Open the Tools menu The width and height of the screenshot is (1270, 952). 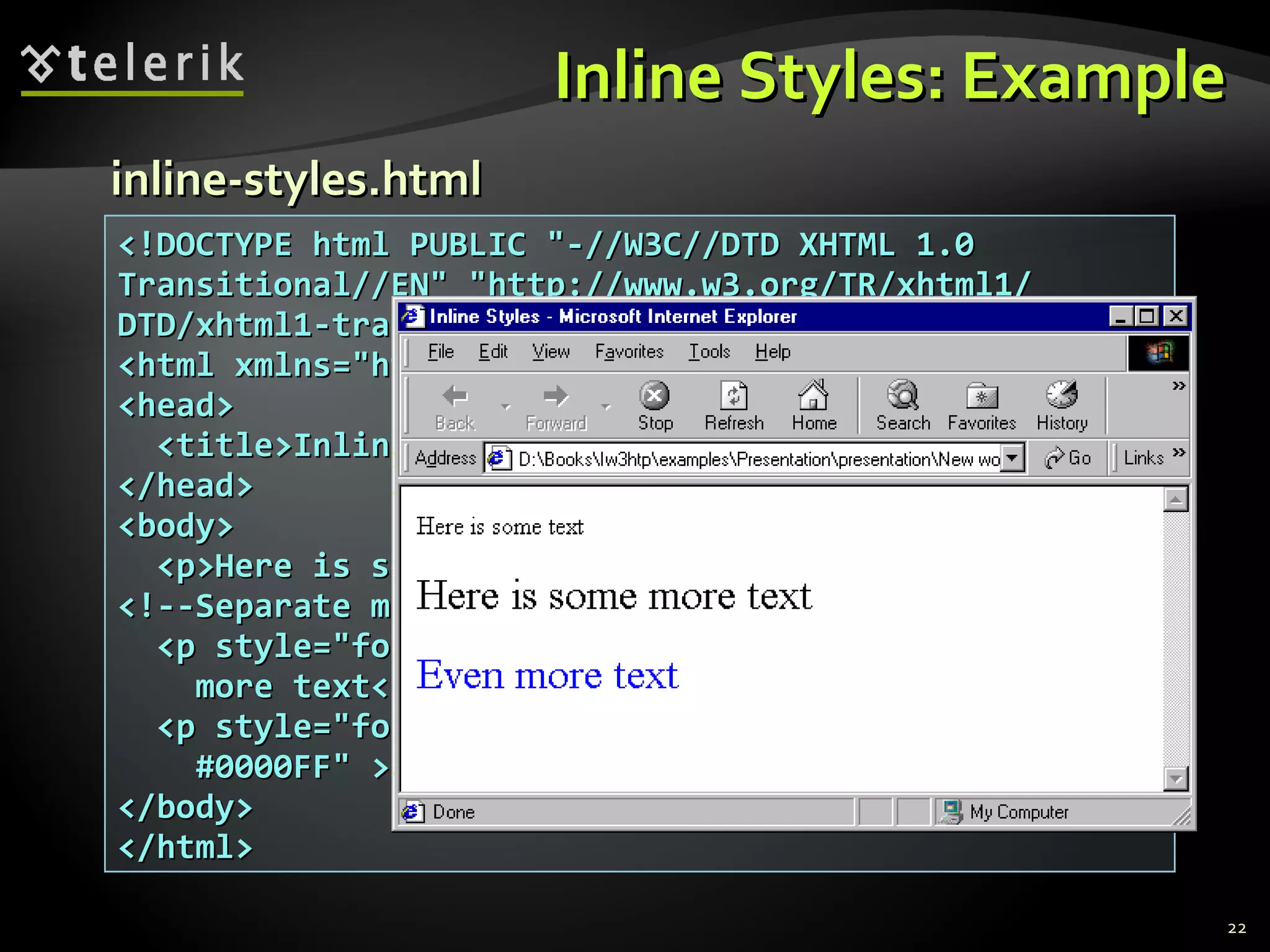pos(709,352)
